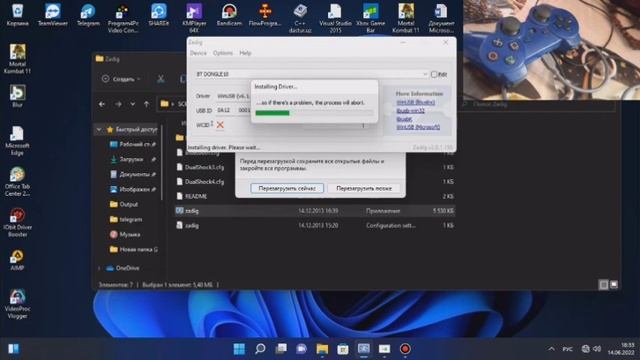Click the Windows Start button in taskbar center
This screenshot has height=360, width=640.
pos(239,349)
